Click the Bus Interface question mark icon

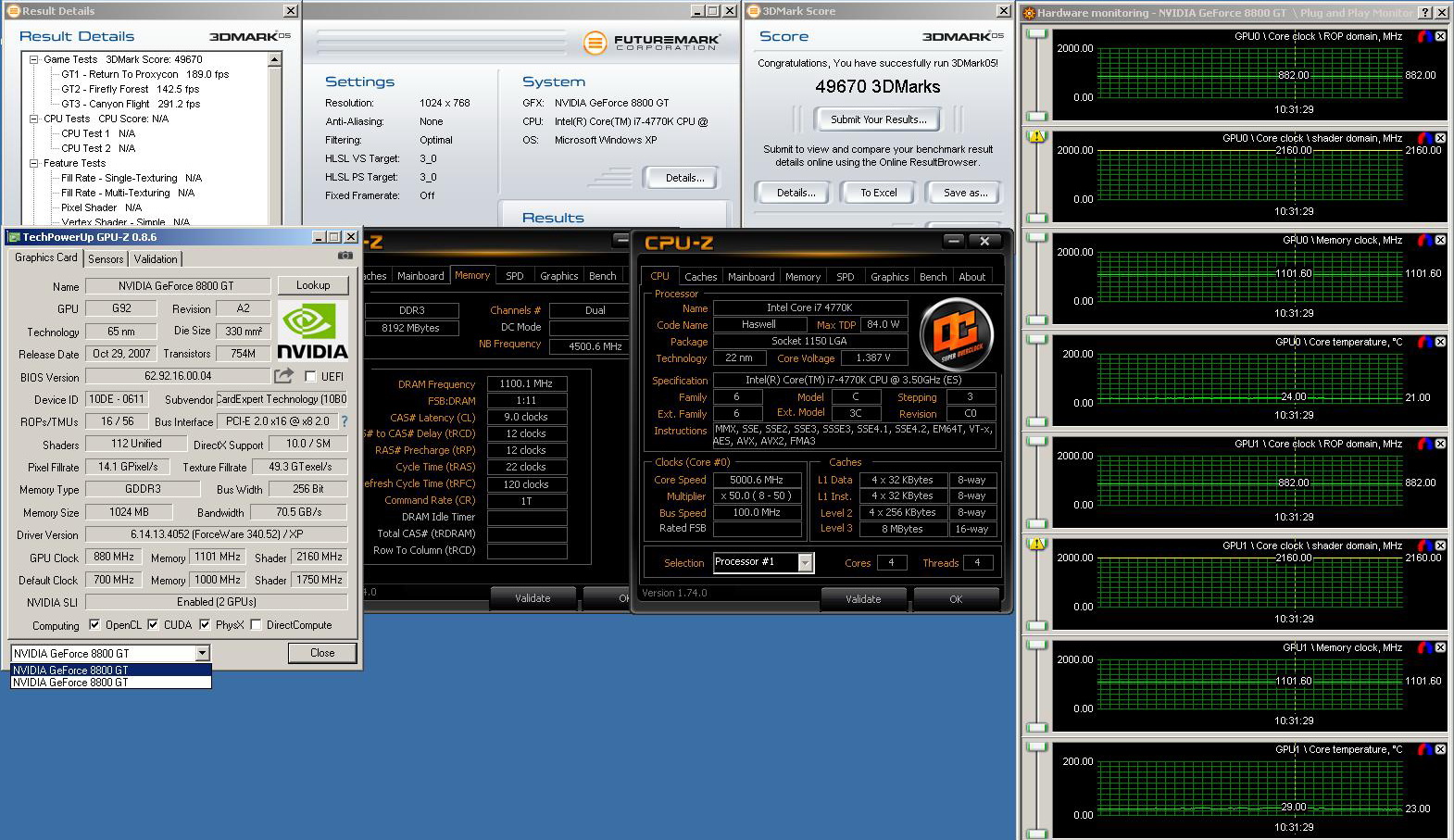tap(345, 420)
